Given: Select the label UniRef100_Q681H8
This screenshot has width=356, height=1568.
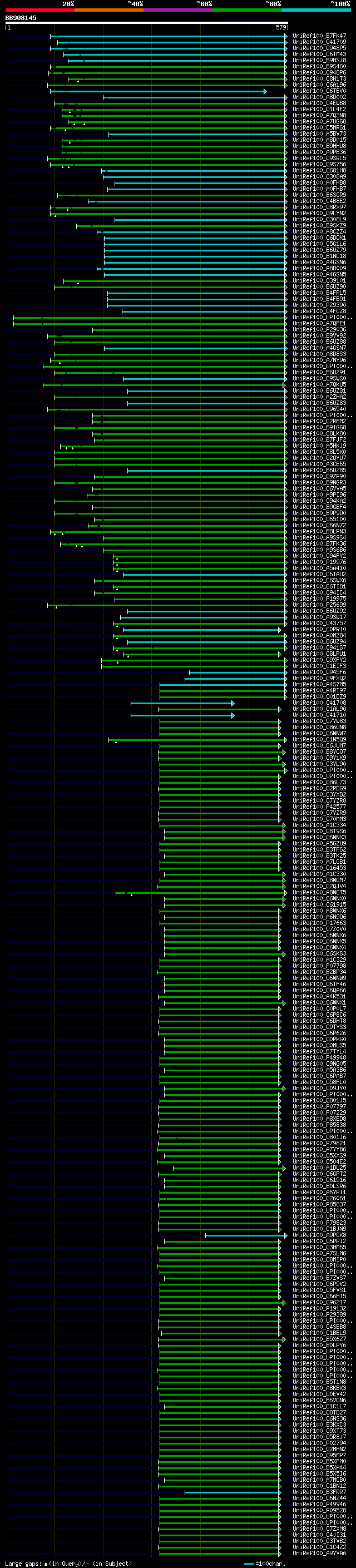Looking at the screenshot, I should click(x=319, y=170).
